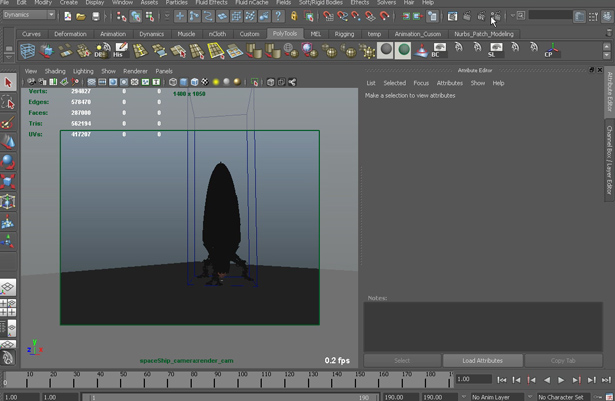Screen dimensions: 615x401
Task: Open the No Anim Layer dropdown
Action: pos(498,397)
